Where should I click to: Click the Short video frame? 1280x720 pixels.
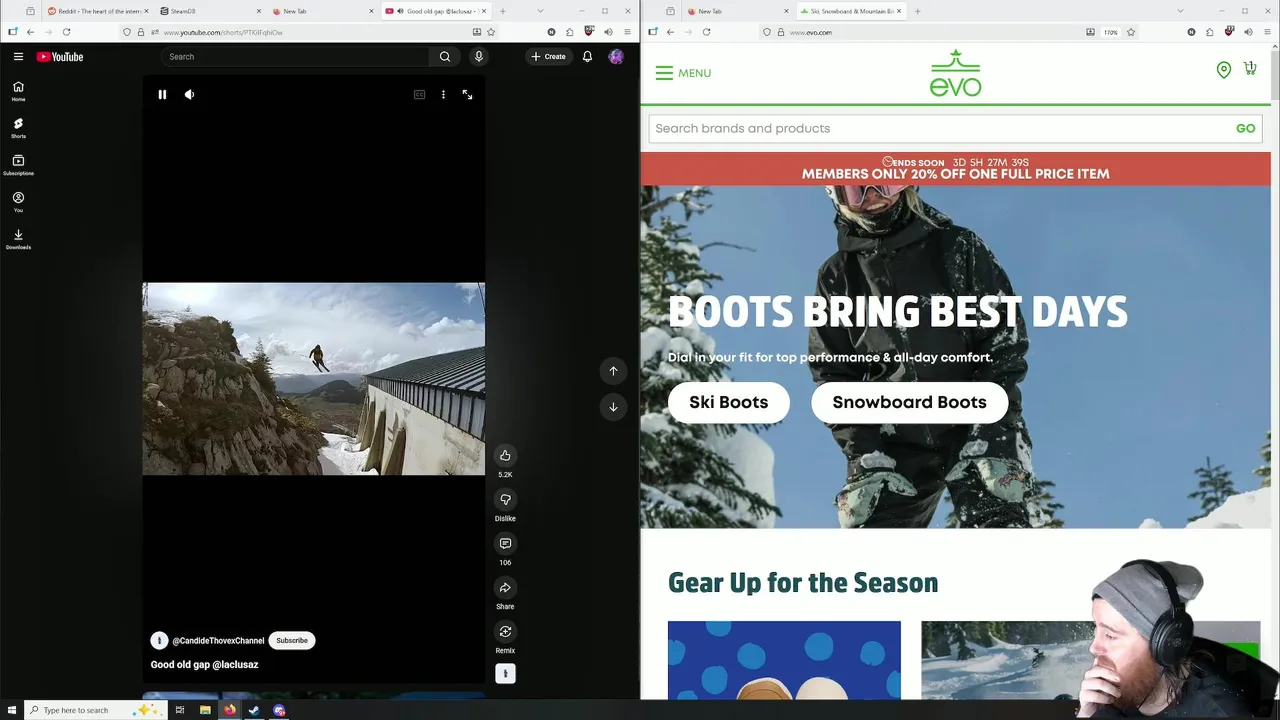[x=313, y=379]
